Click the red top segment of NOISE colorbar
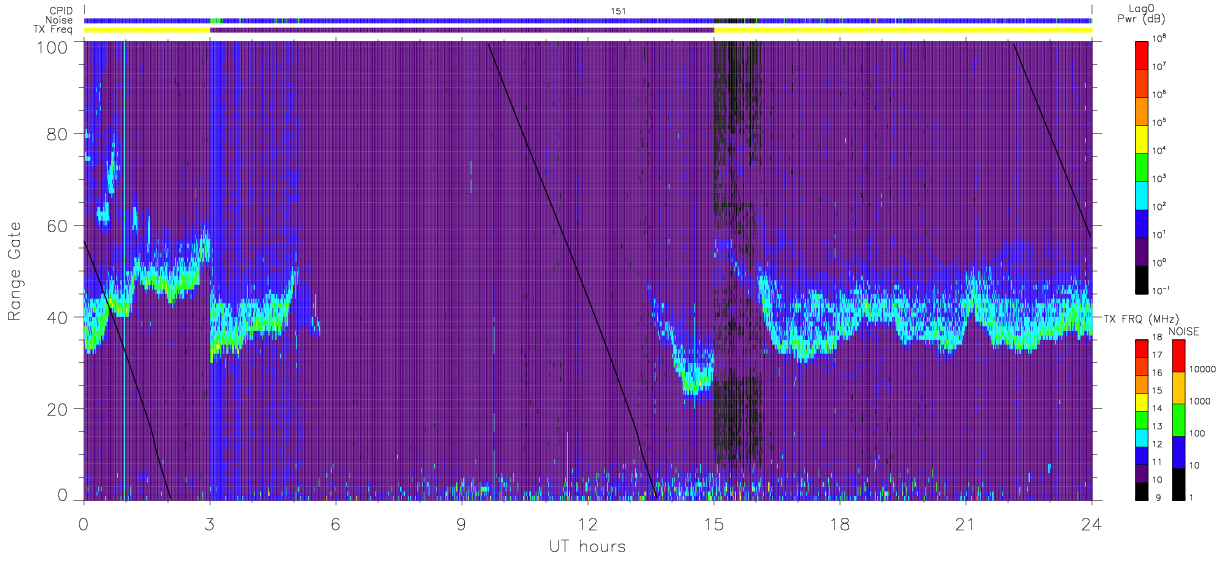The image size is (1228, 567). [x=1179, y=356]
